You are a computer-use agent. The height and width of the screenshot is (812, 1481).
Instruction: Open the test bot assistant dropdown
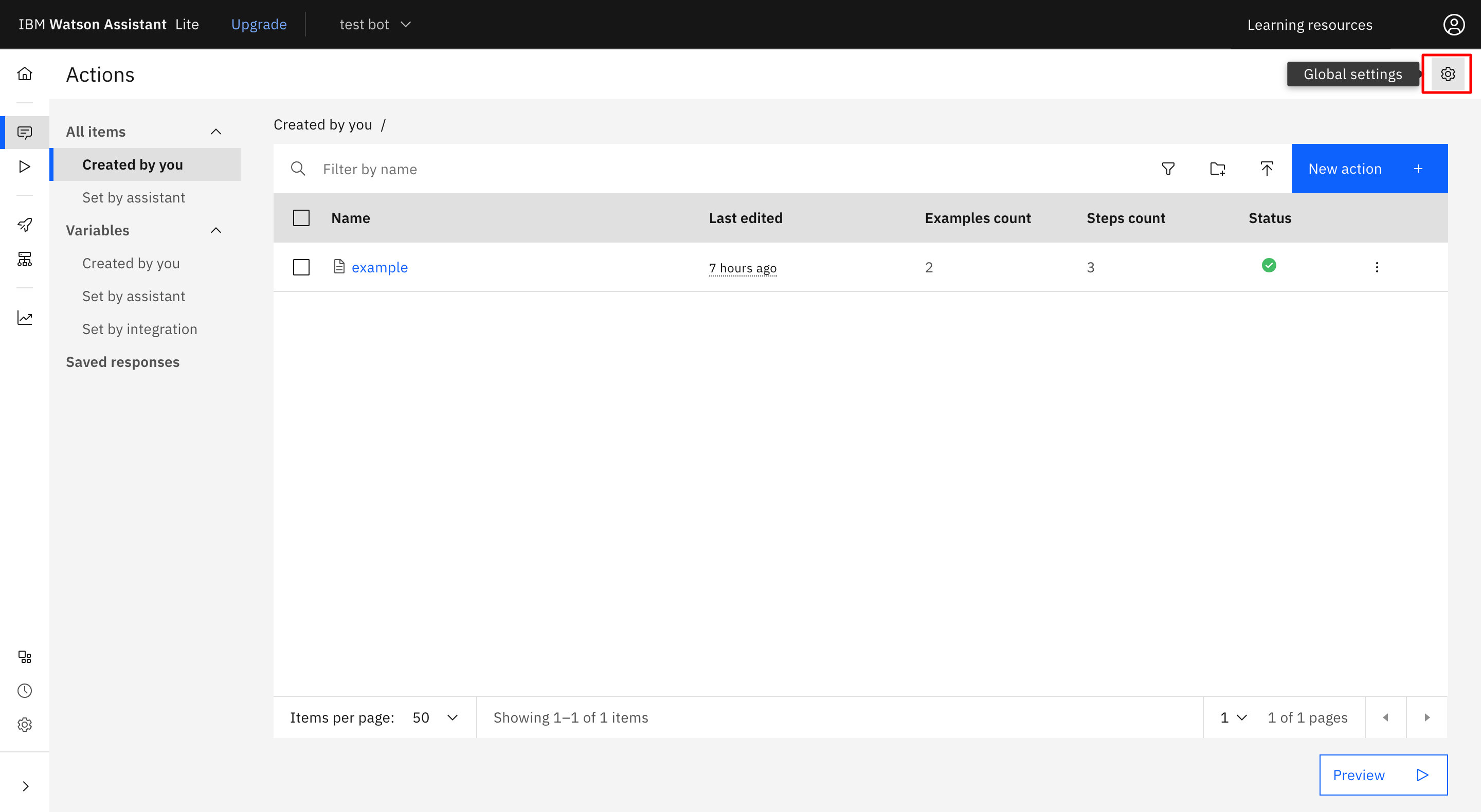click(375, 25)
